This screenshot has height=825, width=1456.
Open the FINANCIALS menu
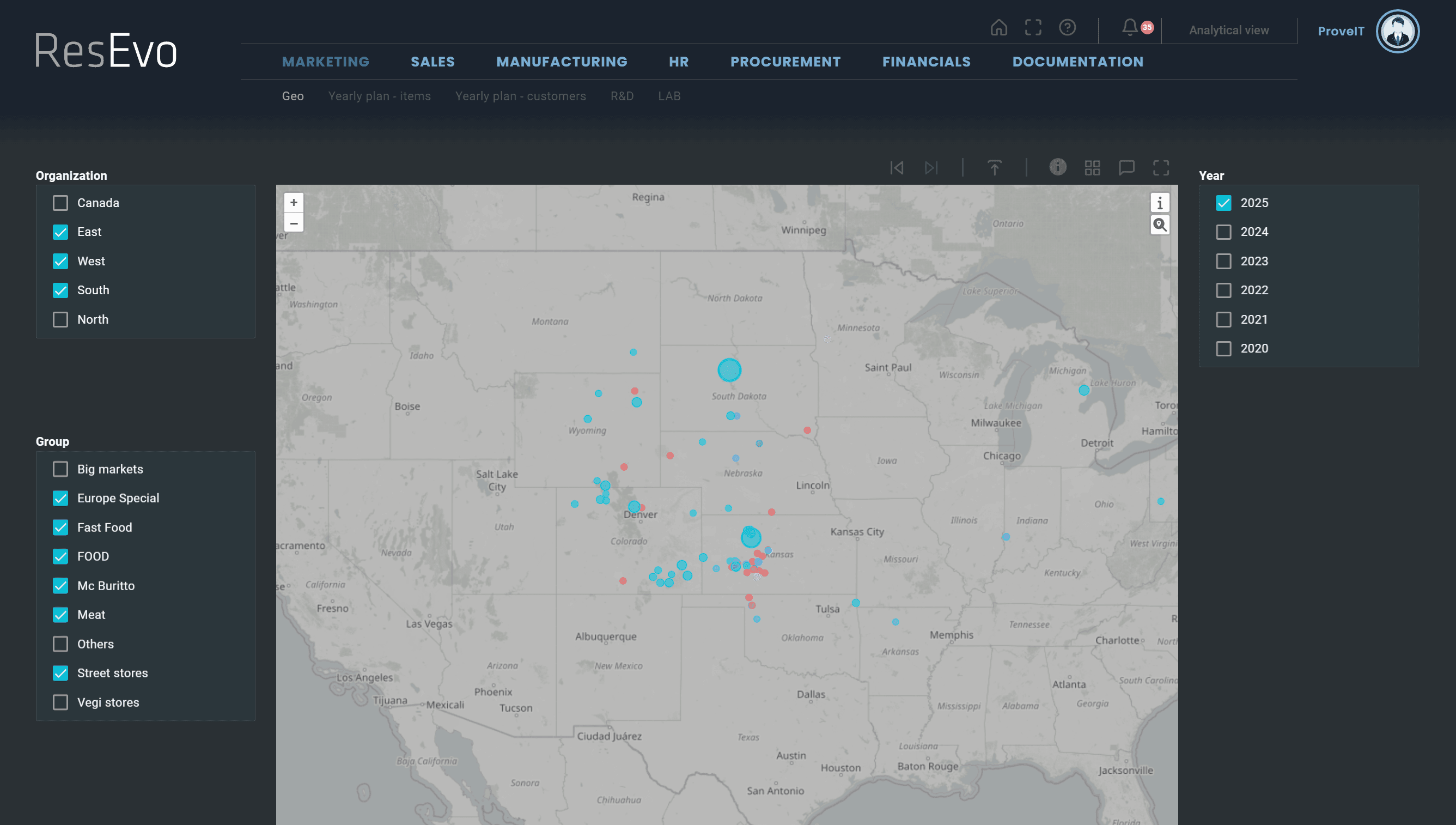point(926,62)
